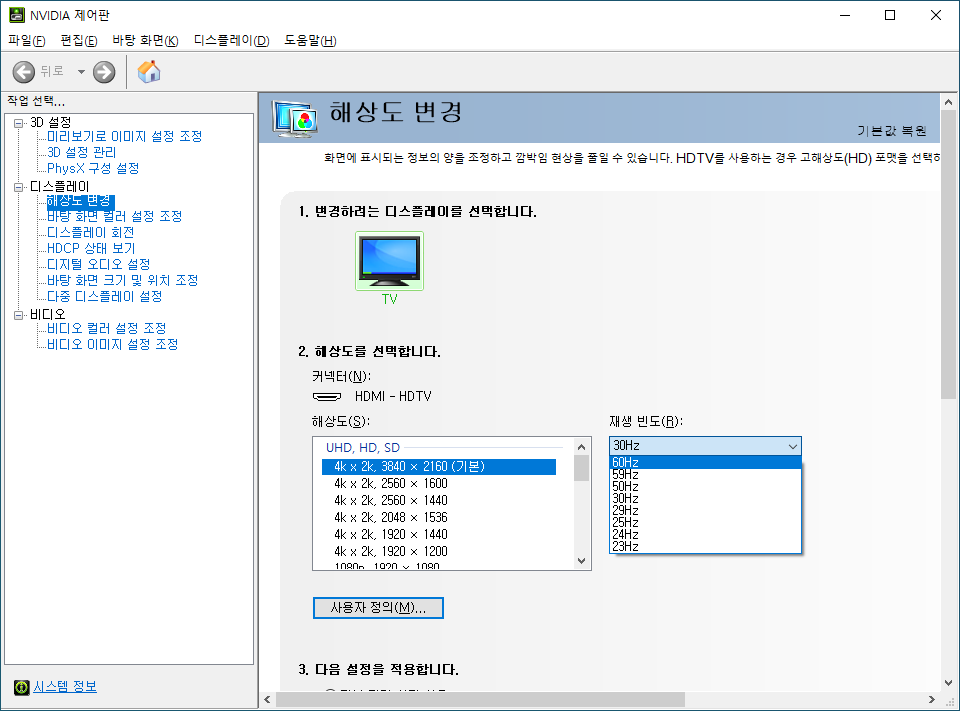Click main panel scroll down arrow
This screenshot has height=711, width=960.
[948, 682]
